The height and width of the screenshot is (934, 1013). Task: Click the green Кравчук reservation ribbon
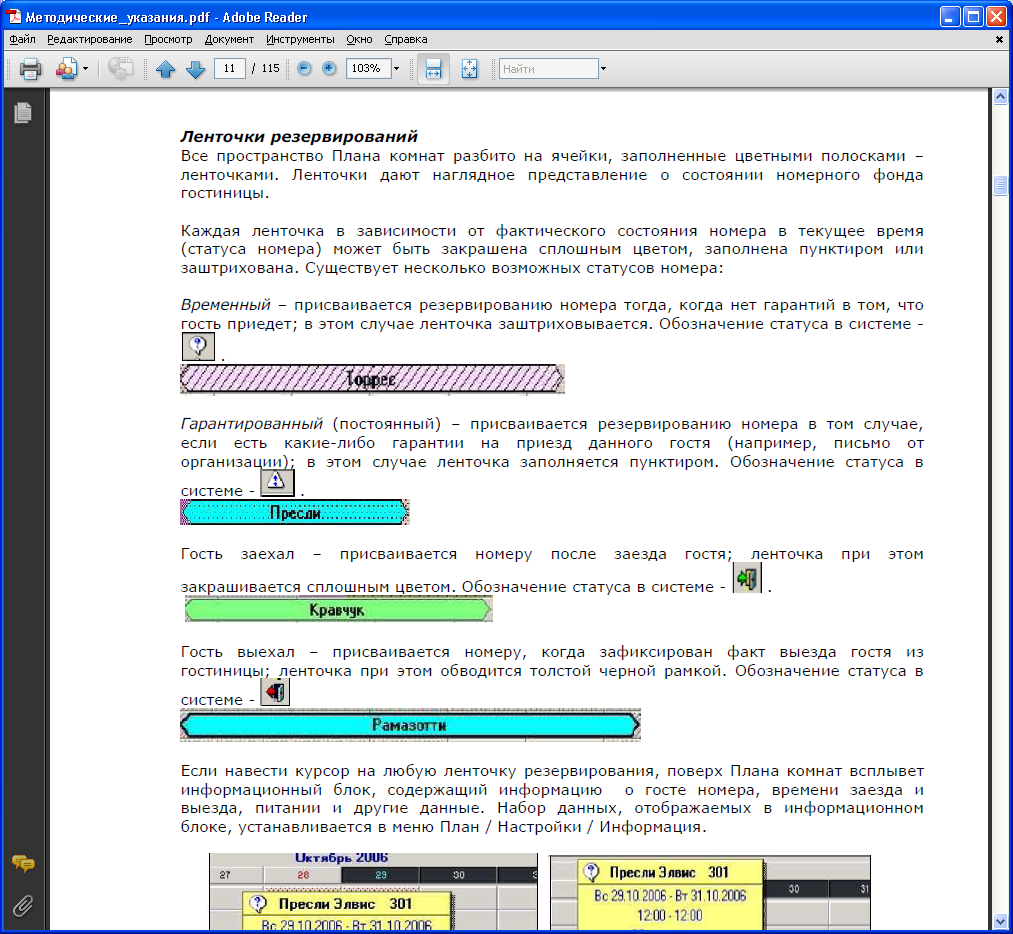pos(339,610)
